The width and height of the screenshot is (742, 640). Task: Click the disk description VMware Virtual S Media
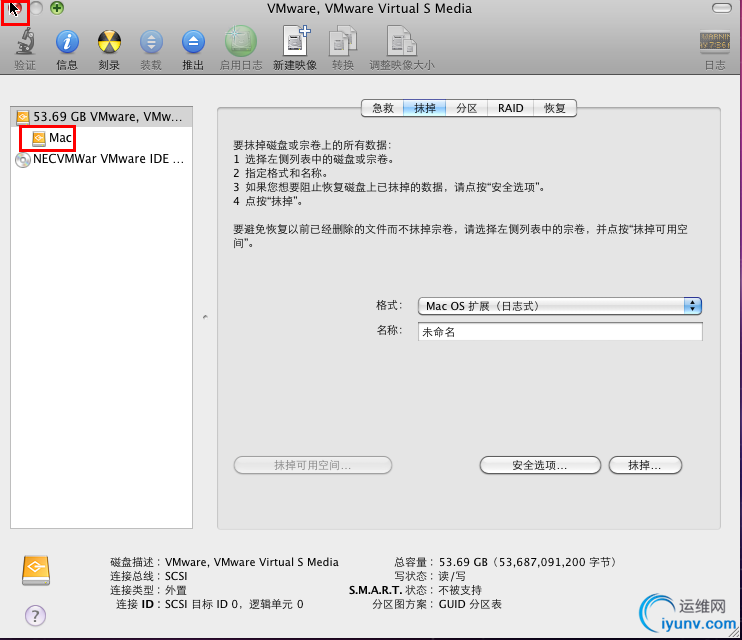(x=252, y=562)
